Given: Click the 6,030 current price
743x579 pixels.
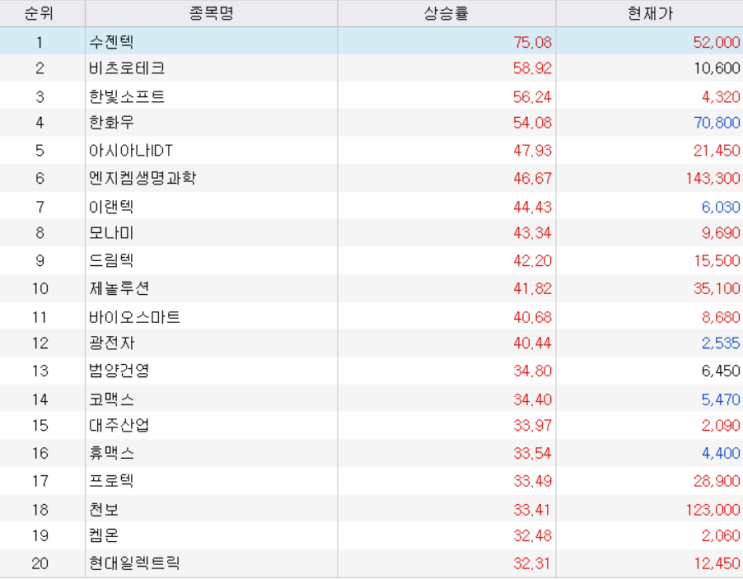Looking at the screenshot, I should coord(721,207).
